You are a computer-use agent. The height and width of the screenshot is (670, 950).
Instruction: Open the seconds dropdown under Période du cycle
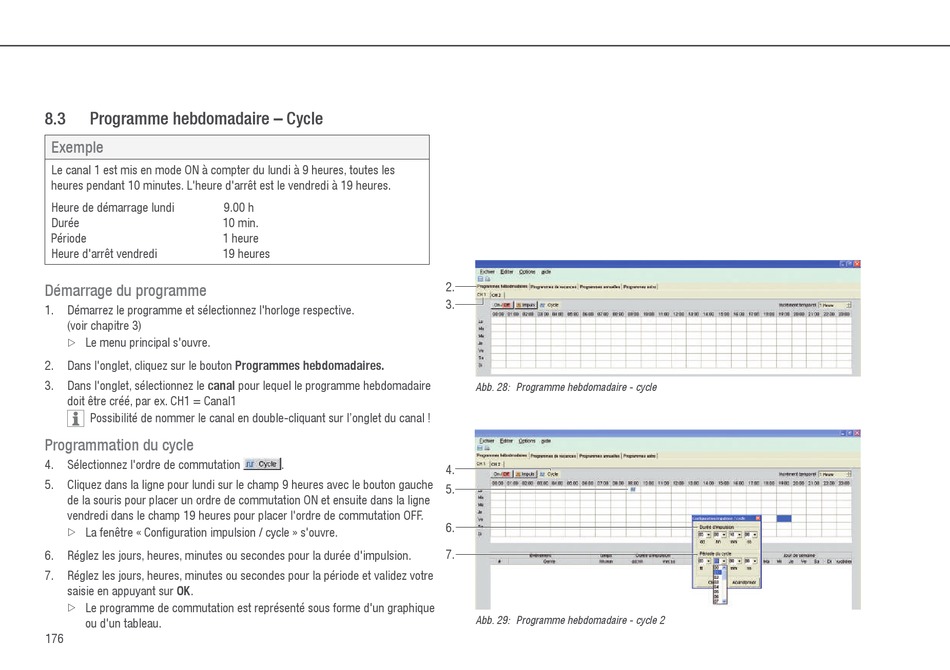pos(751,561)
